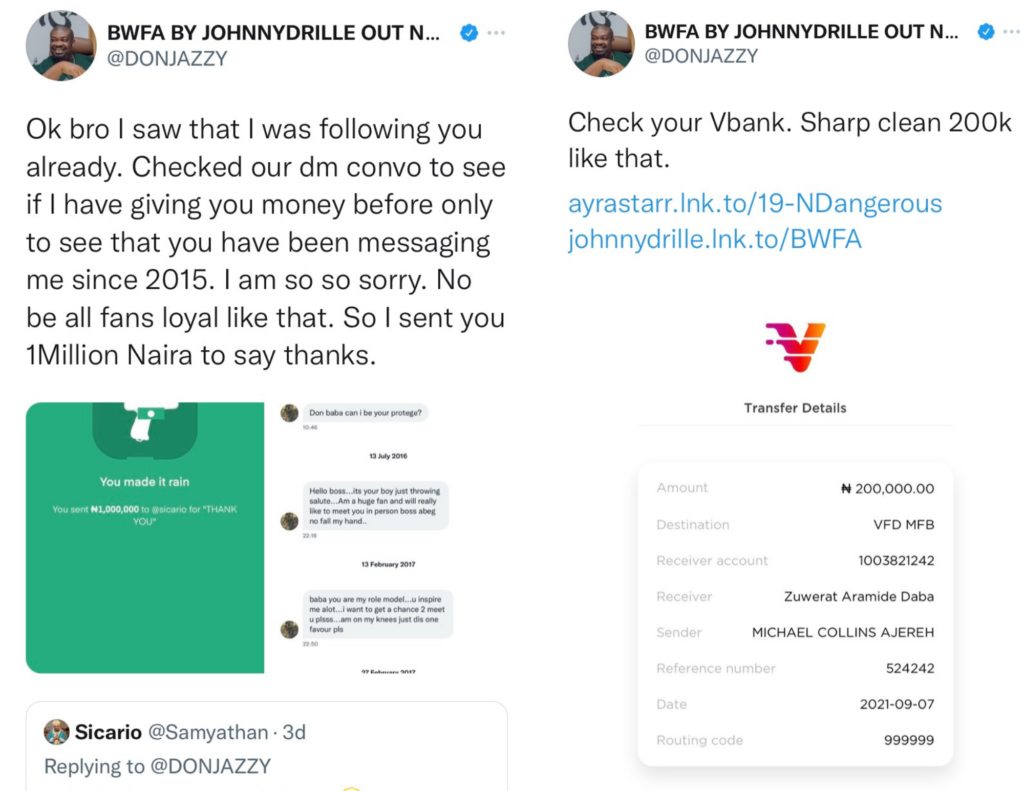This screenshot has width=1024, height=791.
Task: Open the johnnydrille.lnk.to/BWFA link
Action: tap(714, 240)
